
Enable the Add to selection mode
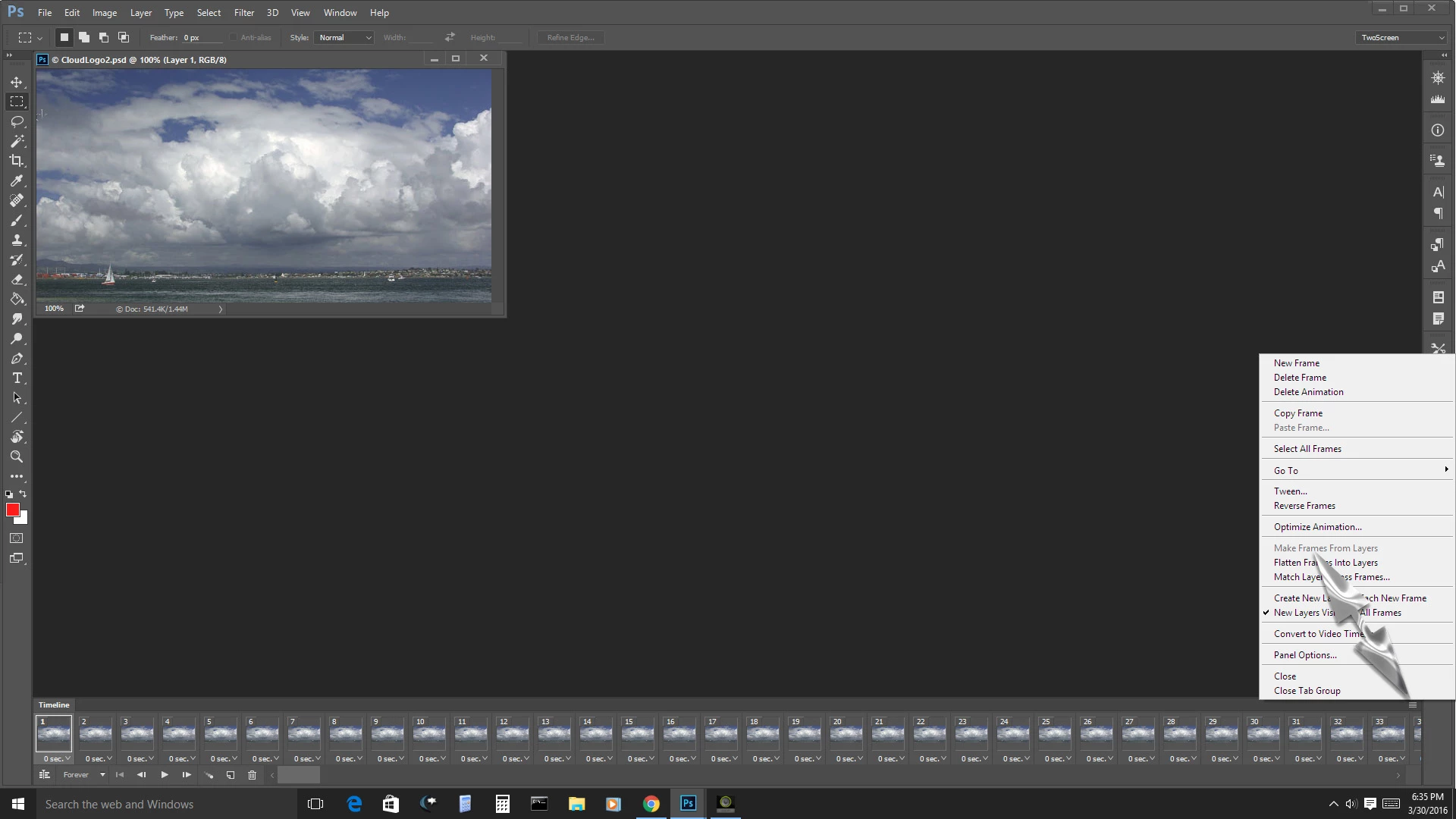(84, 37)
